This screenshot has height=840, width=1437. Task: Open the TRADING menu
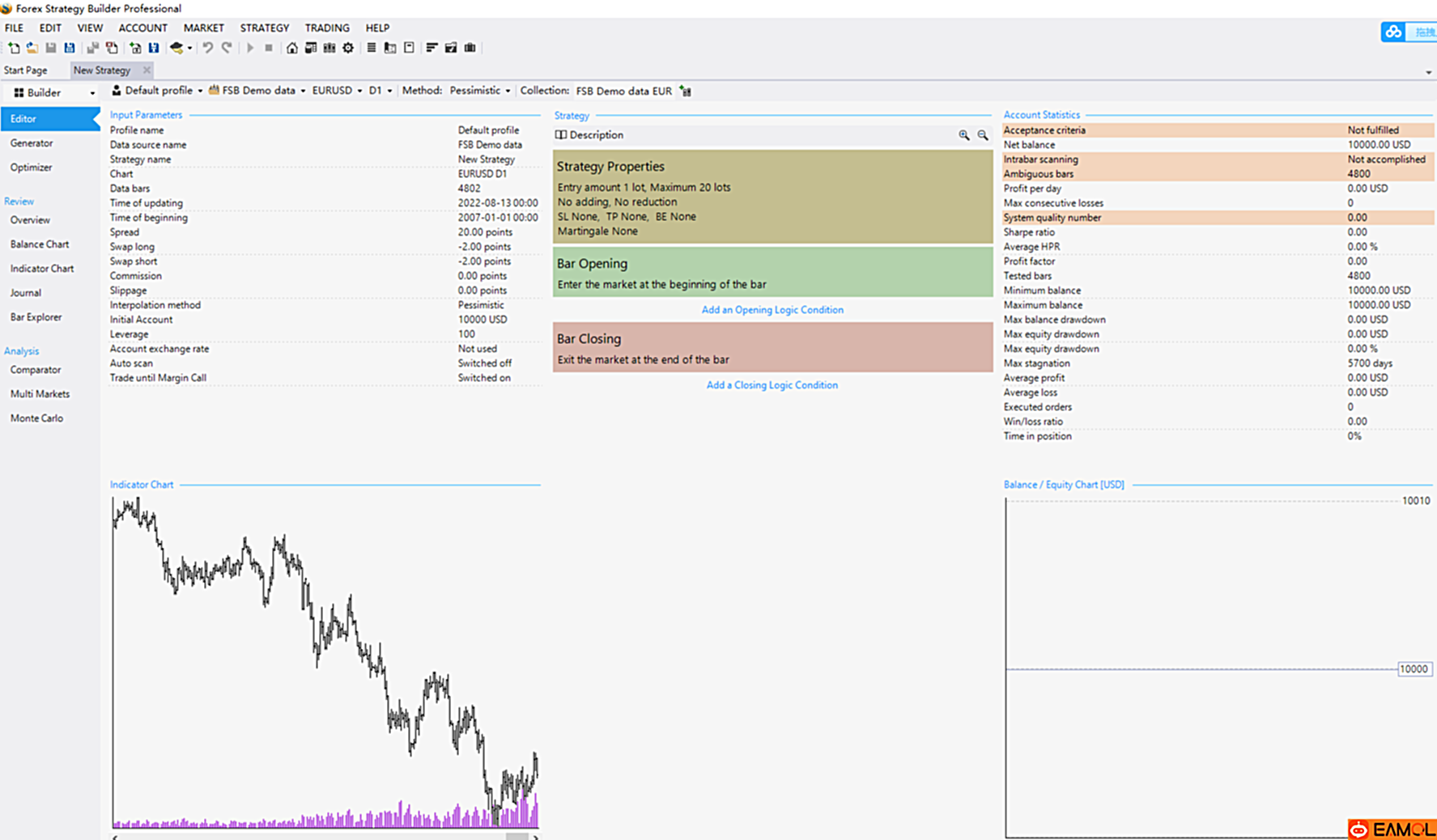tap(327, 28)
